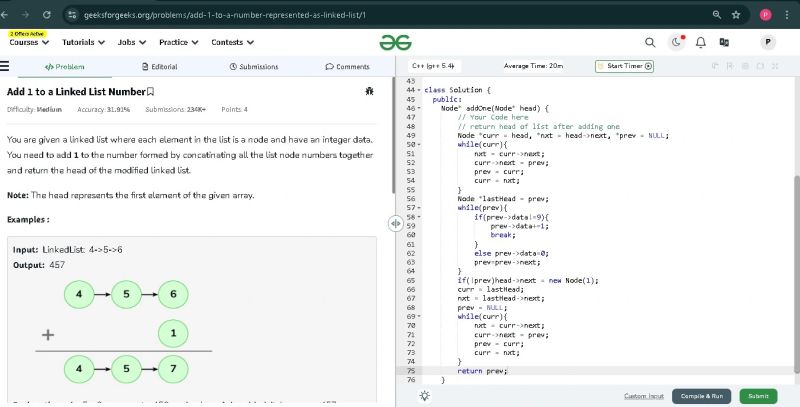The width and height of the screenshot is (800, 407).
Task: Click the GeeksforGeeks logo
Action: (x=395, y=42)
